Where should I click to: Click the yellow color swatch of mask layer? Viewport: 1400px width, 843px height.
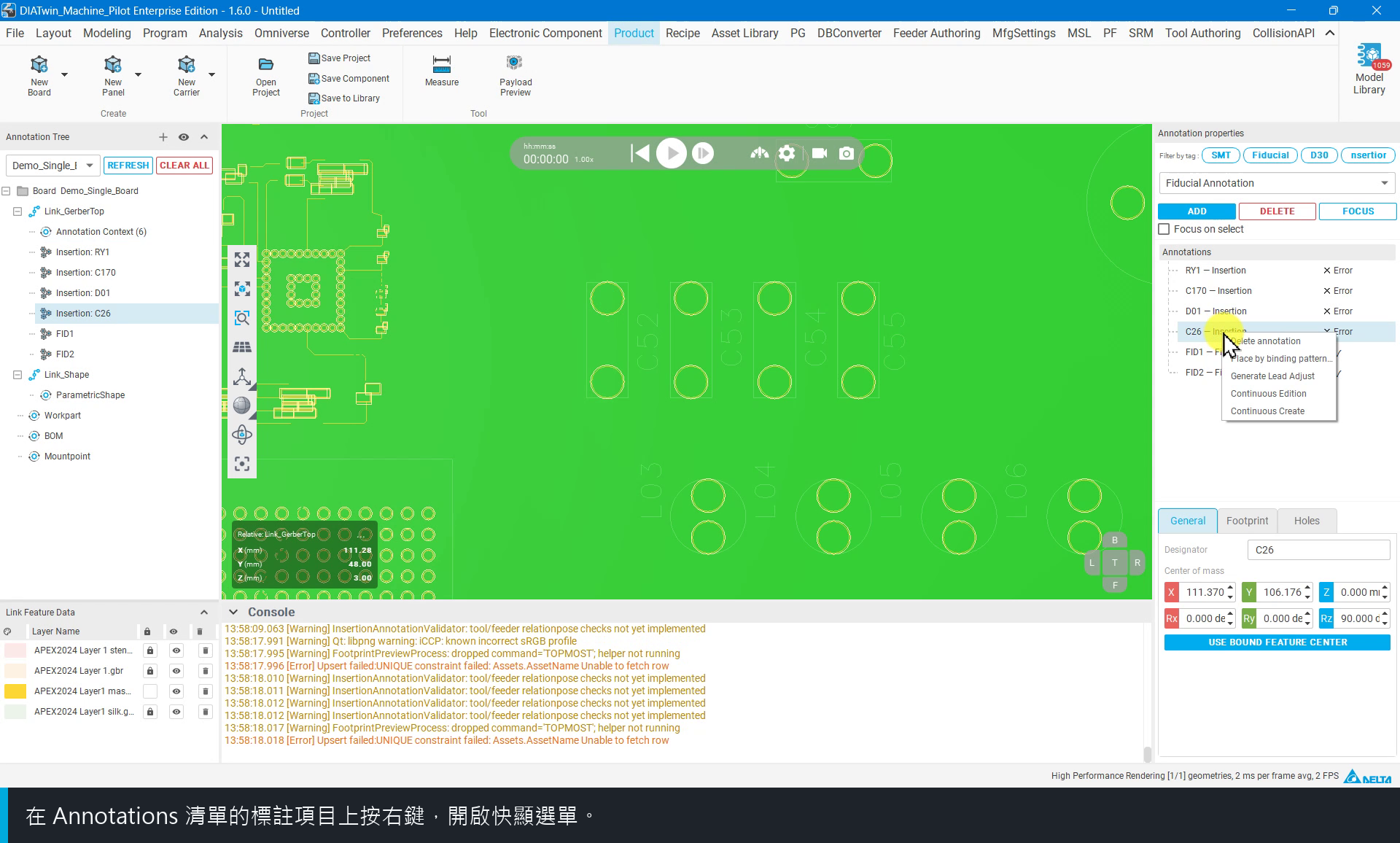coord(15,691)
